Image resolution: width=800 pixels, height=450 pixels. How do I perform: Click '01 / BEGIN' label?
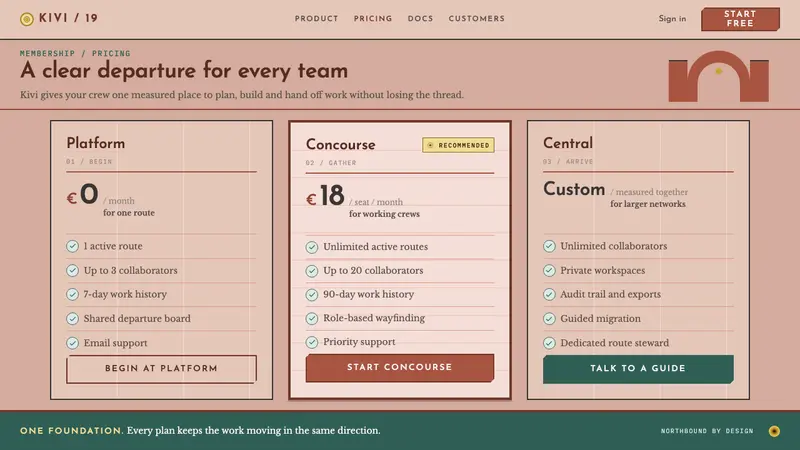click(x=89, y=162)
